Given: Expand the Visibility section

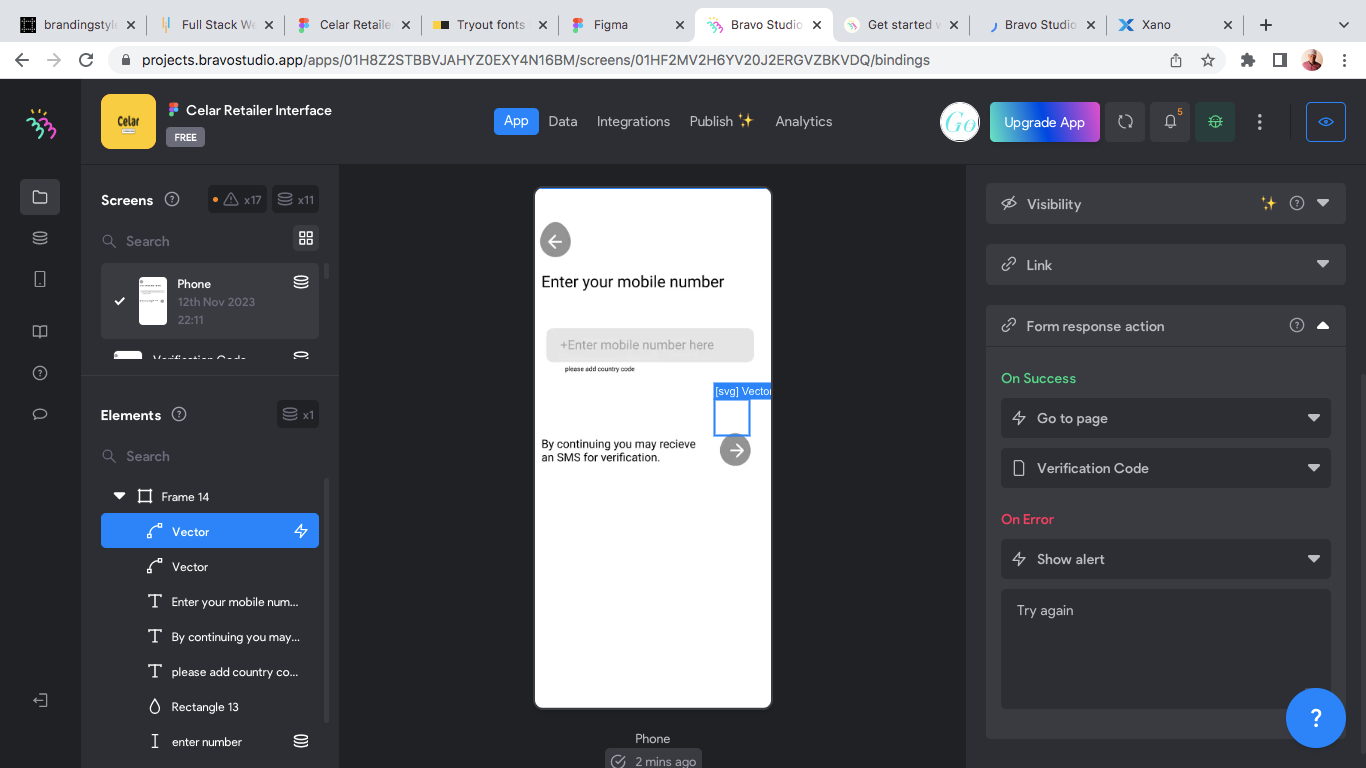Looking at the screenshot, I should coord(1323,203).
